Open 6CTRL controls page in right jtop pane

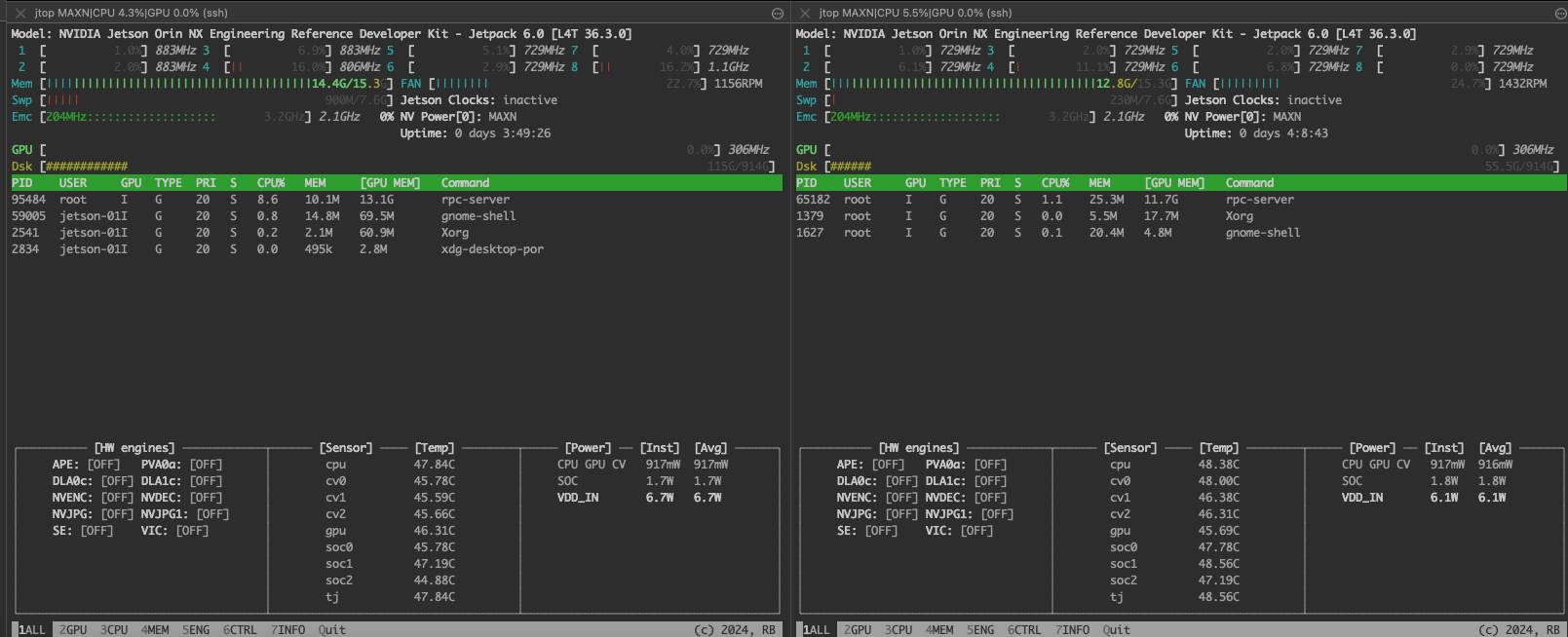point(1024,629)
